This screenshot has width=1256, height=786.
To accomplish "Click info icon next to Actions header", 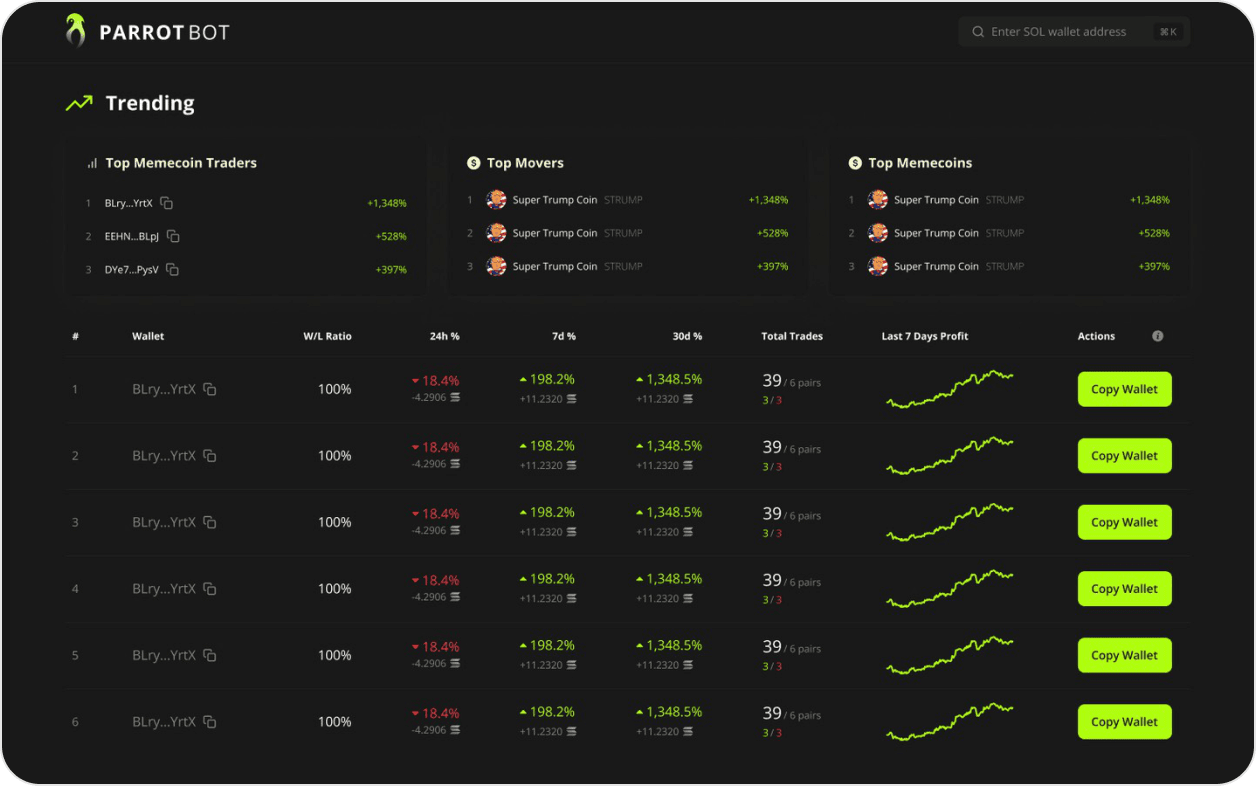I will click(1158, 336).
